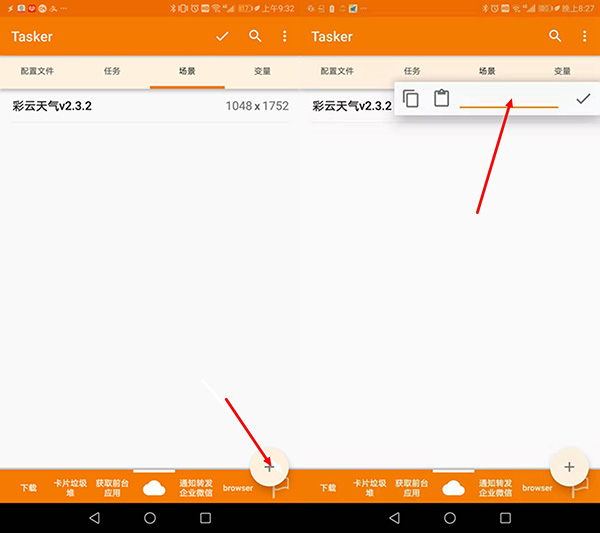
Task: Select the 变量 tab on left screen
Action: [x=262, y=72]
